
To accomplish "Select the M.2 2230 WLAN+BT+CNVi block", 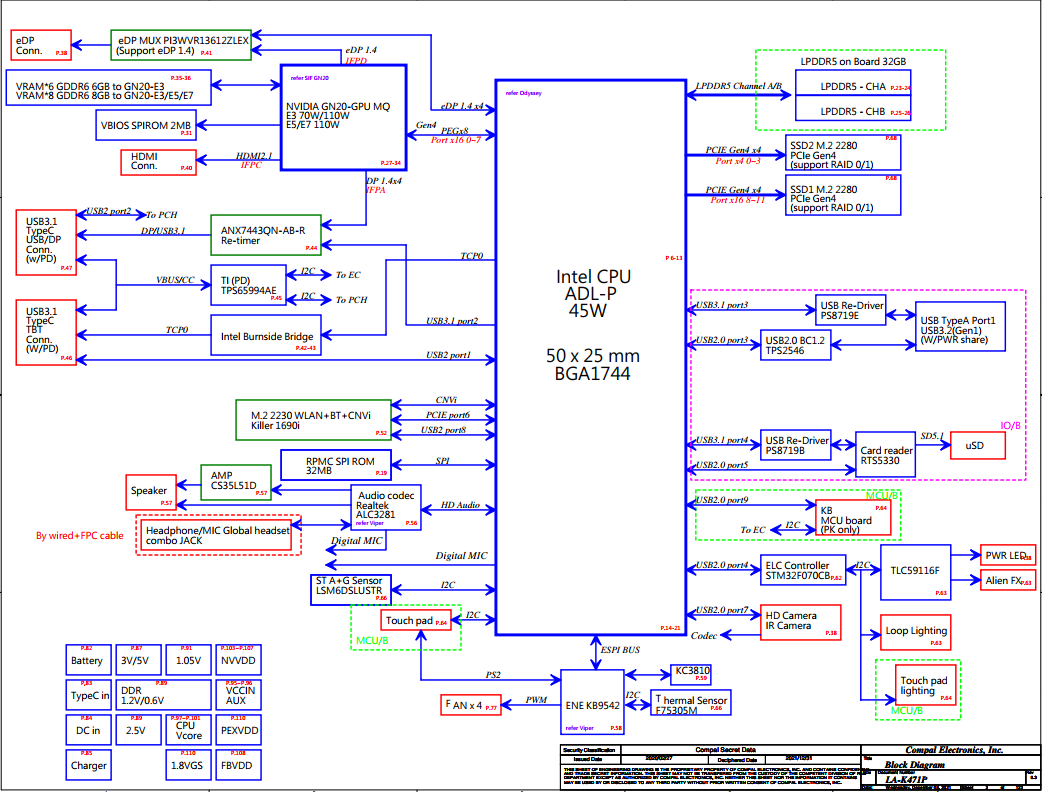I will point(313,420).
